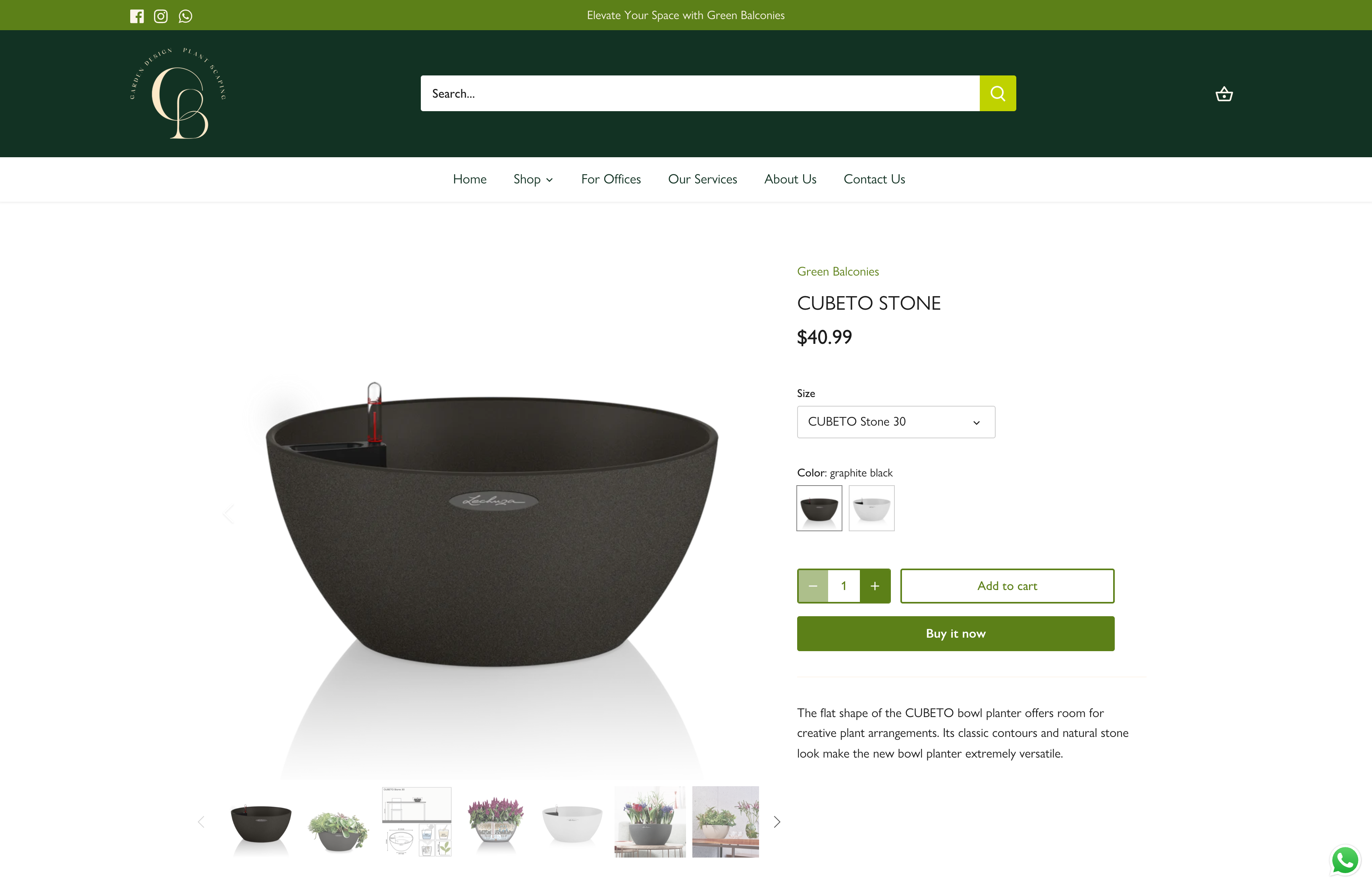
Task: Open floating WhatsApp chat bubble
Action: pos(1345,860)
